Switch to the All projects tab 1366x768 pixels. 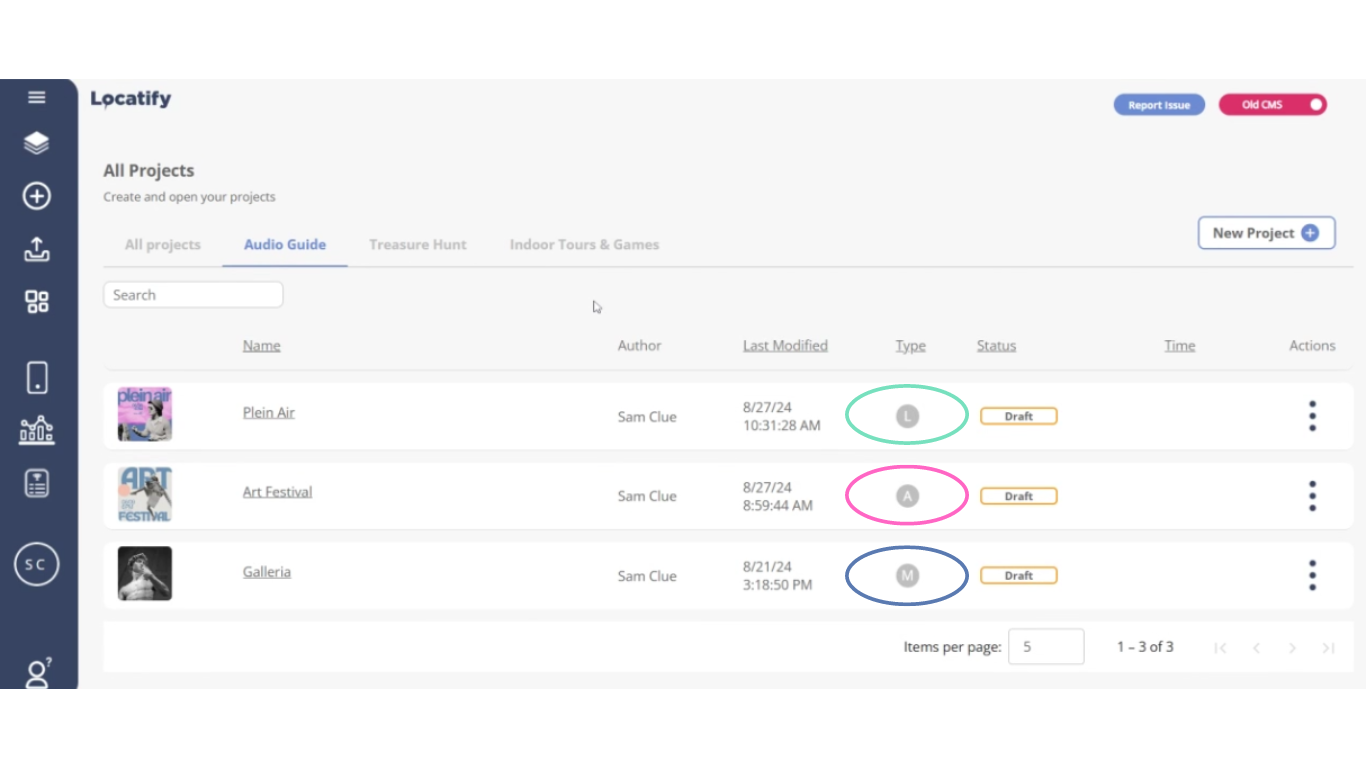point(163,244)
